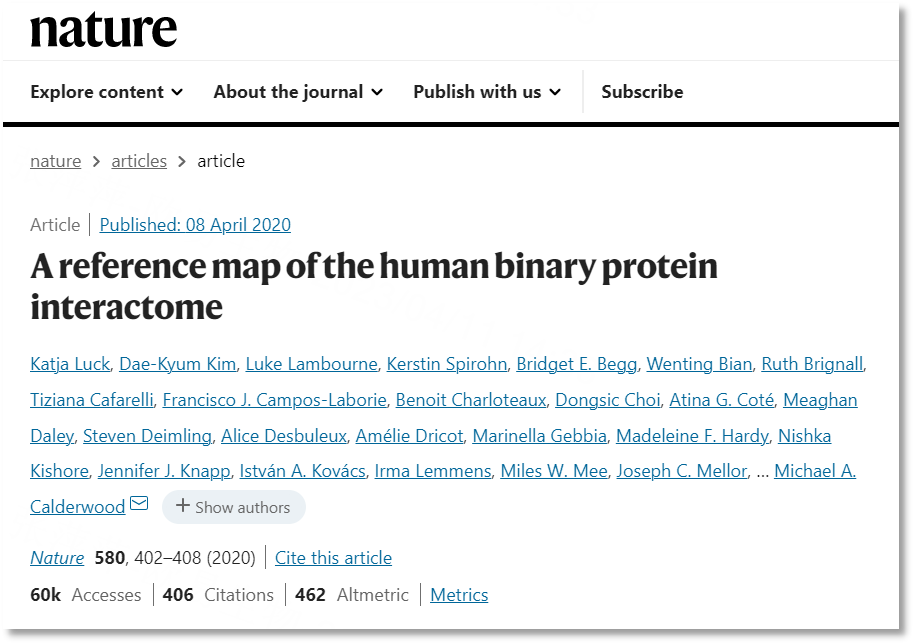Screen dimensions: 916x644
Task: Open the Cite this article link
Action: pyautogui.click(x=334, y=558)
